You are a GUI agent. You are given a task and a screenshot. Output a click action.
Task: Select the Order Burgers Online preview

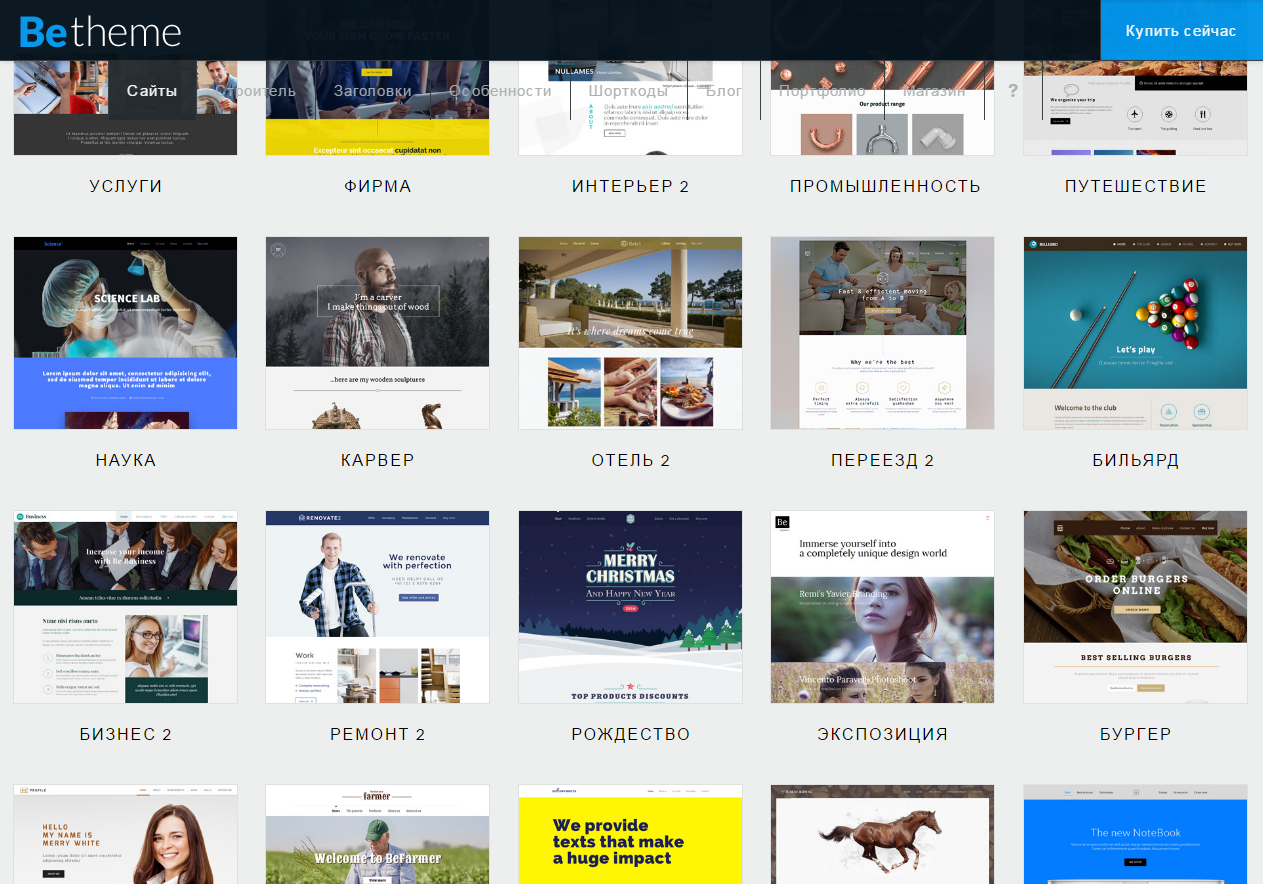(x=1135, y=607)
